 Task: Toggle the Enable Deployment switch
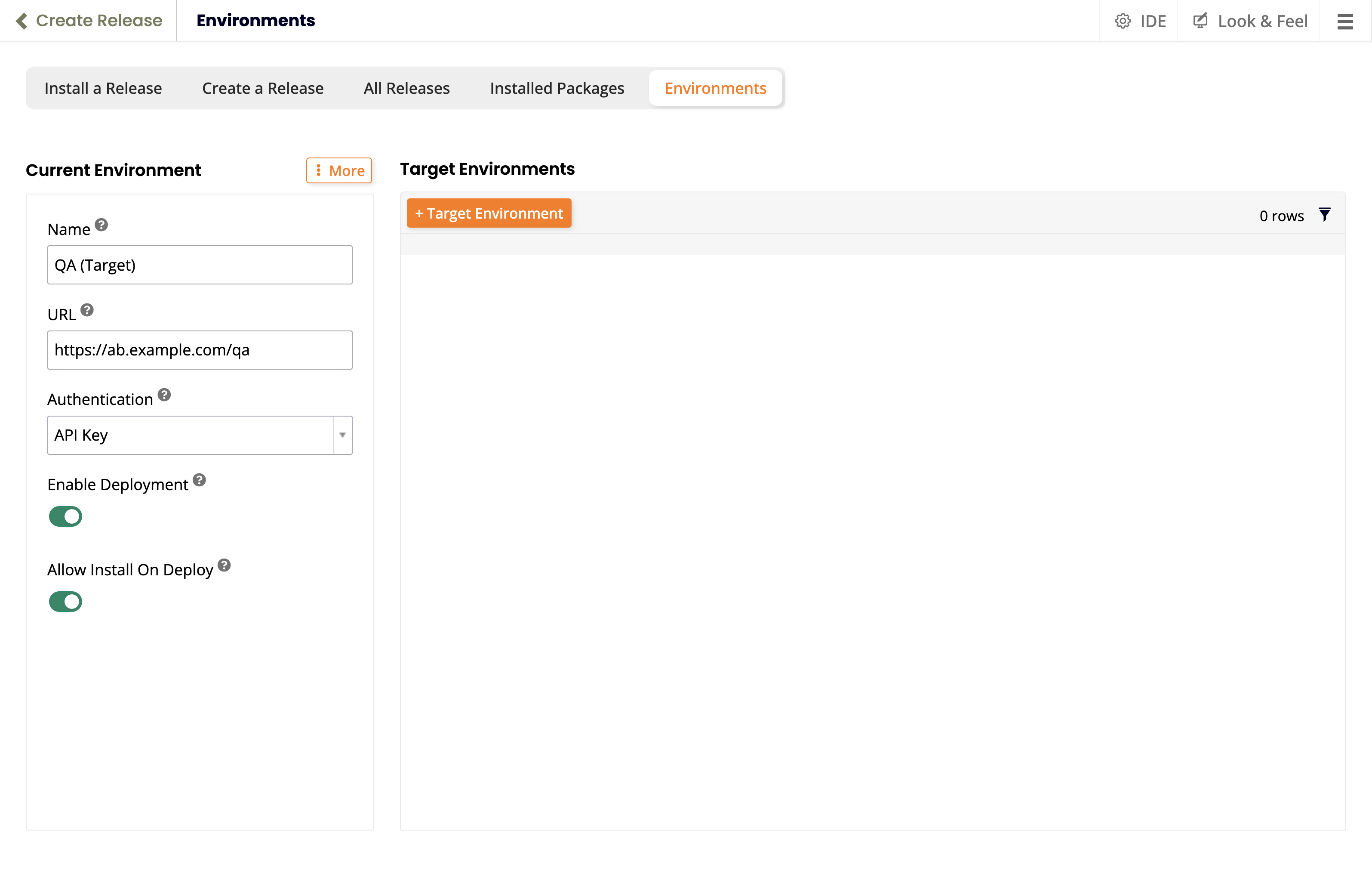65,517
